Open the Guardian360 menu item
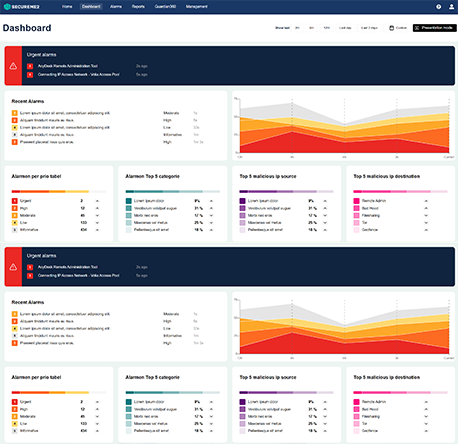This screenshot has height=444, width=458. (x=165, y=7)
